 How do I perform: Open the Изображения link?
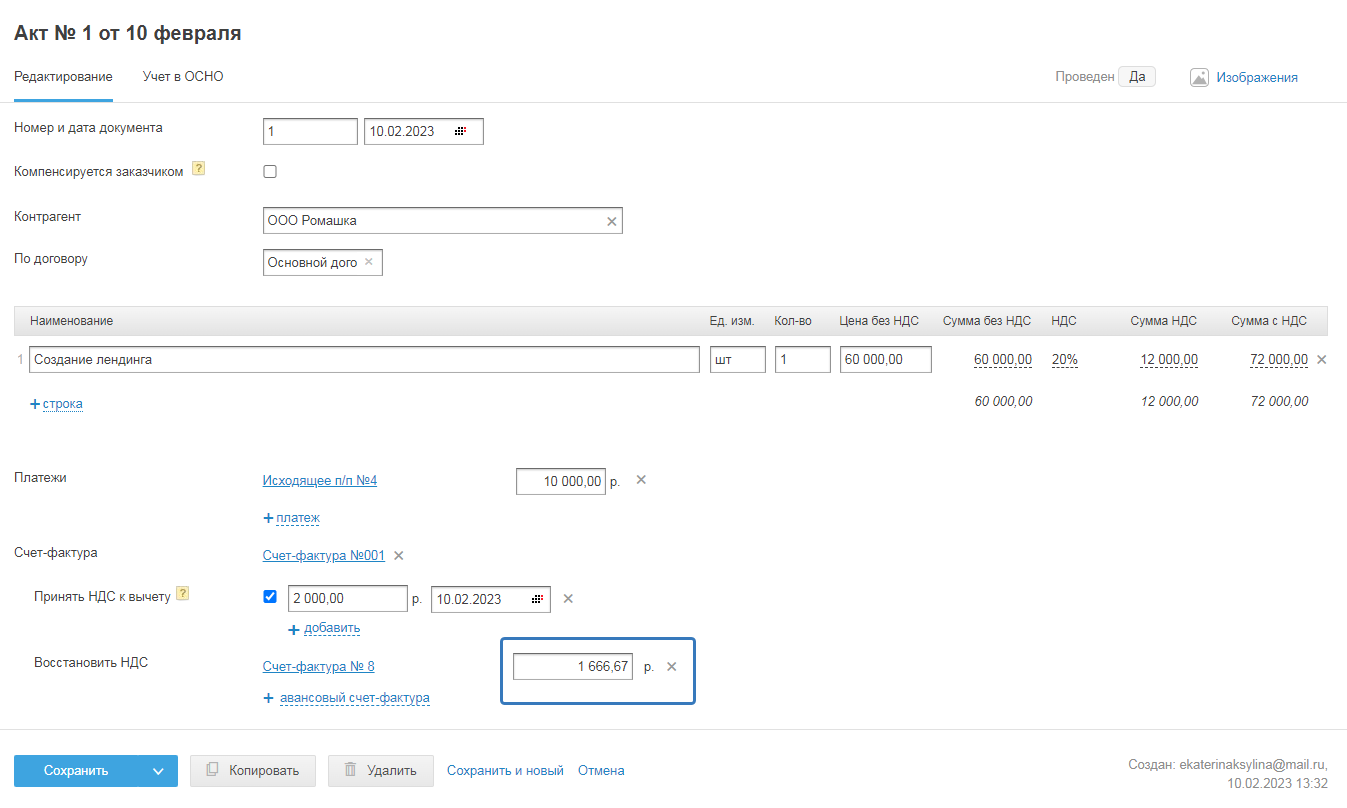[1257, 77]
